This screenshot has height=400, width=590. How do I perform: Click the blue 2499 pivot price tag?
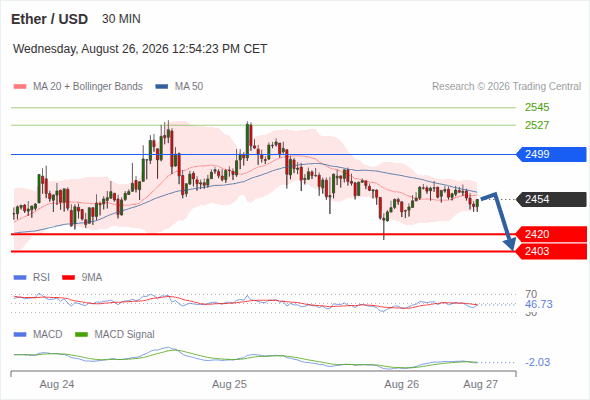coord(551,154)
